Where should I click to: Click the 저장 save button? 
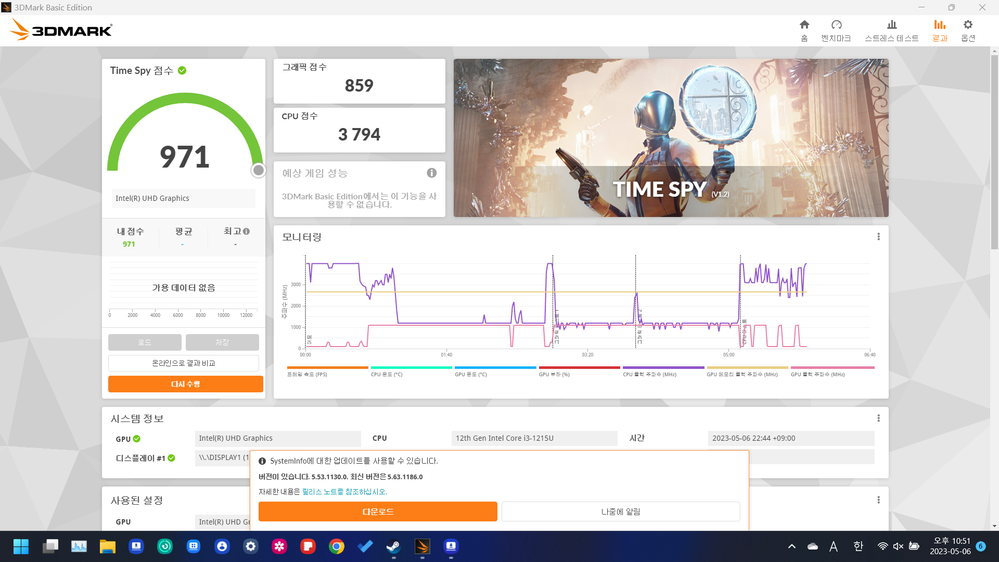point(222,342)
